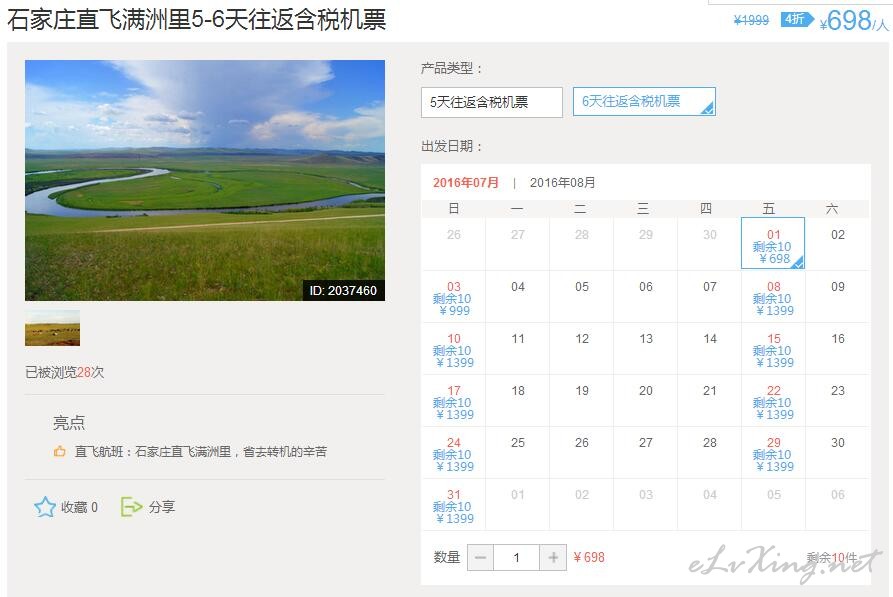Image resolution: width=893 pixels, height=597 pixels.
Task: Click the green share icon
Action: [x=131, y=506]
